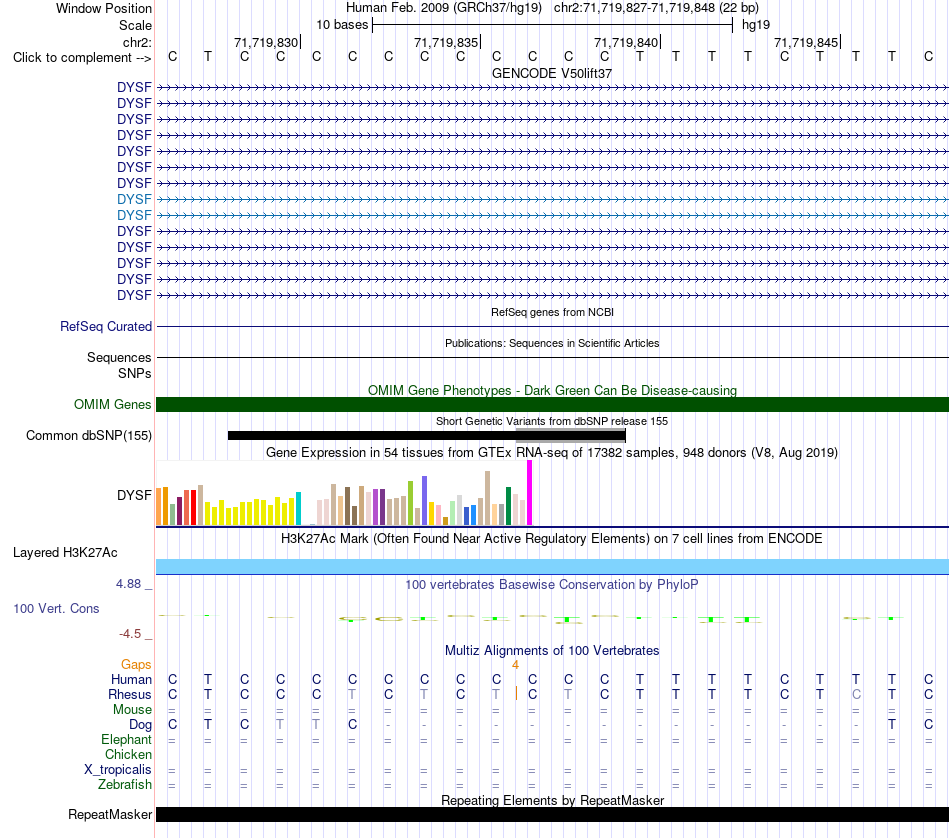The width and height of the screenshot is (950, 838).
Task: Open 'Short Genetic Variants from dbSNP release 155'
Action: click(552, 421)
